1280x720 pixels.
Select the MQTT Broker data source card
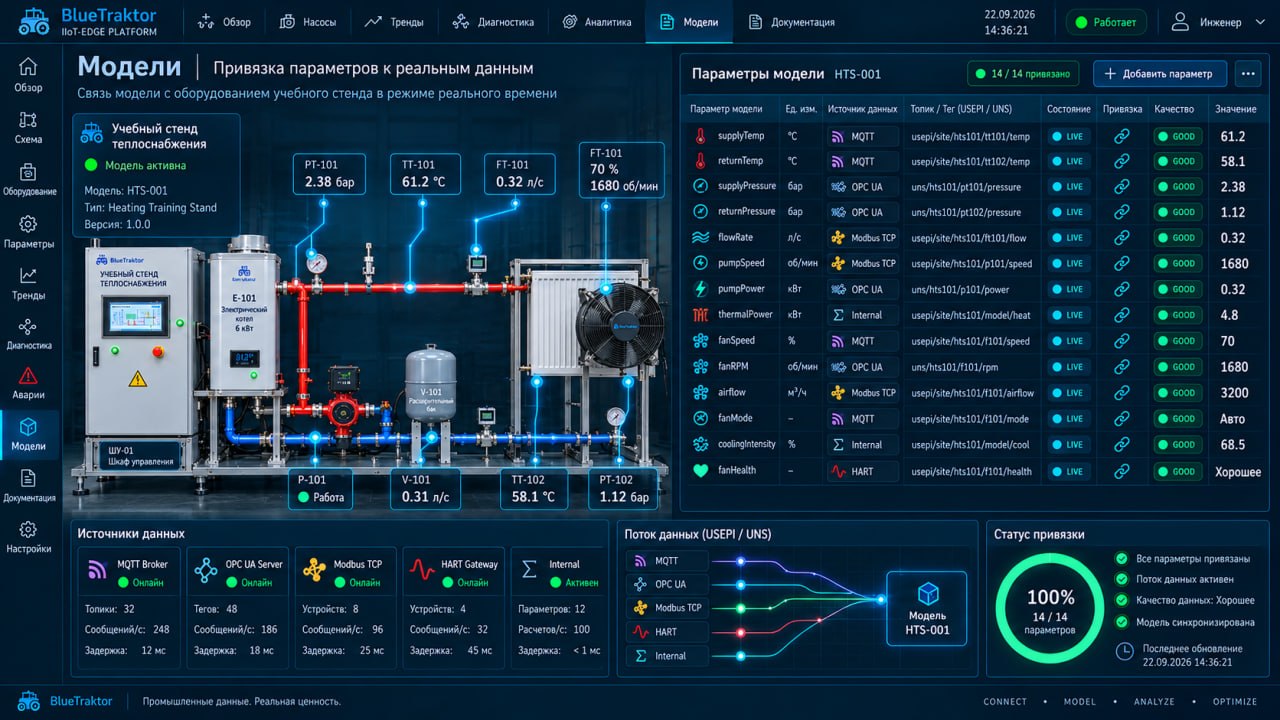click(x=127, y=606)
